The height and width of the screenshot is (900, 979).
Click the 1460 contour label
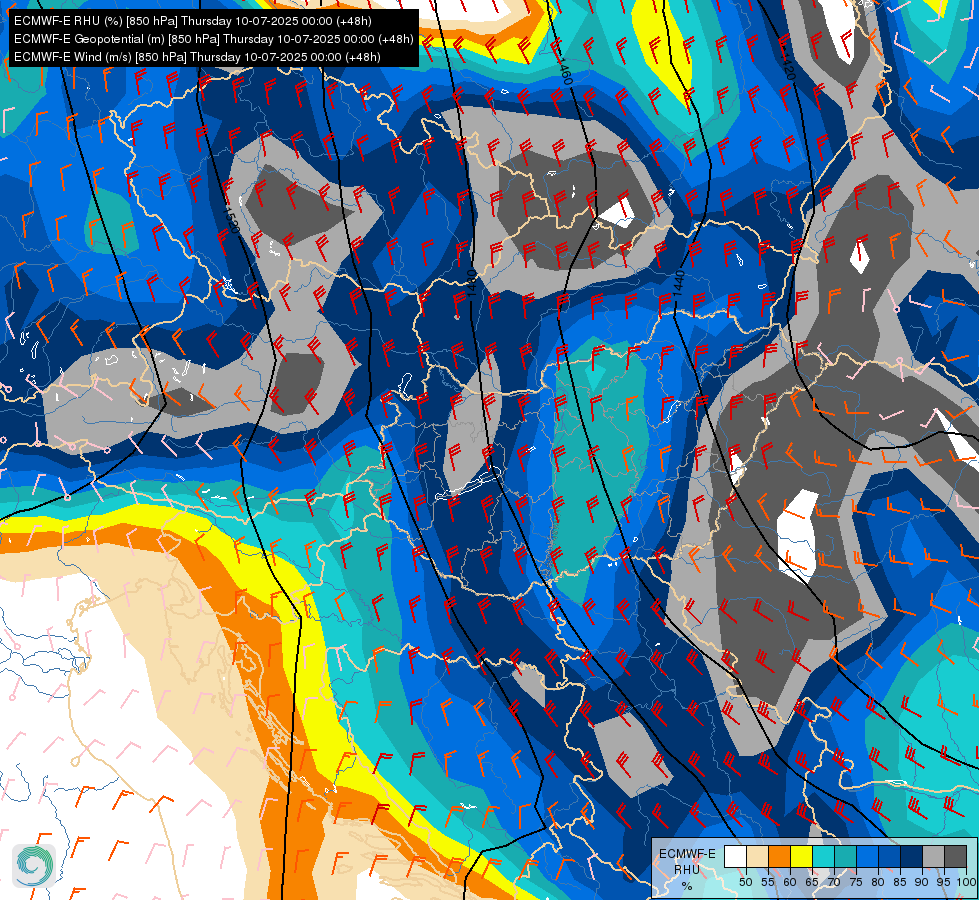[565, 71]
